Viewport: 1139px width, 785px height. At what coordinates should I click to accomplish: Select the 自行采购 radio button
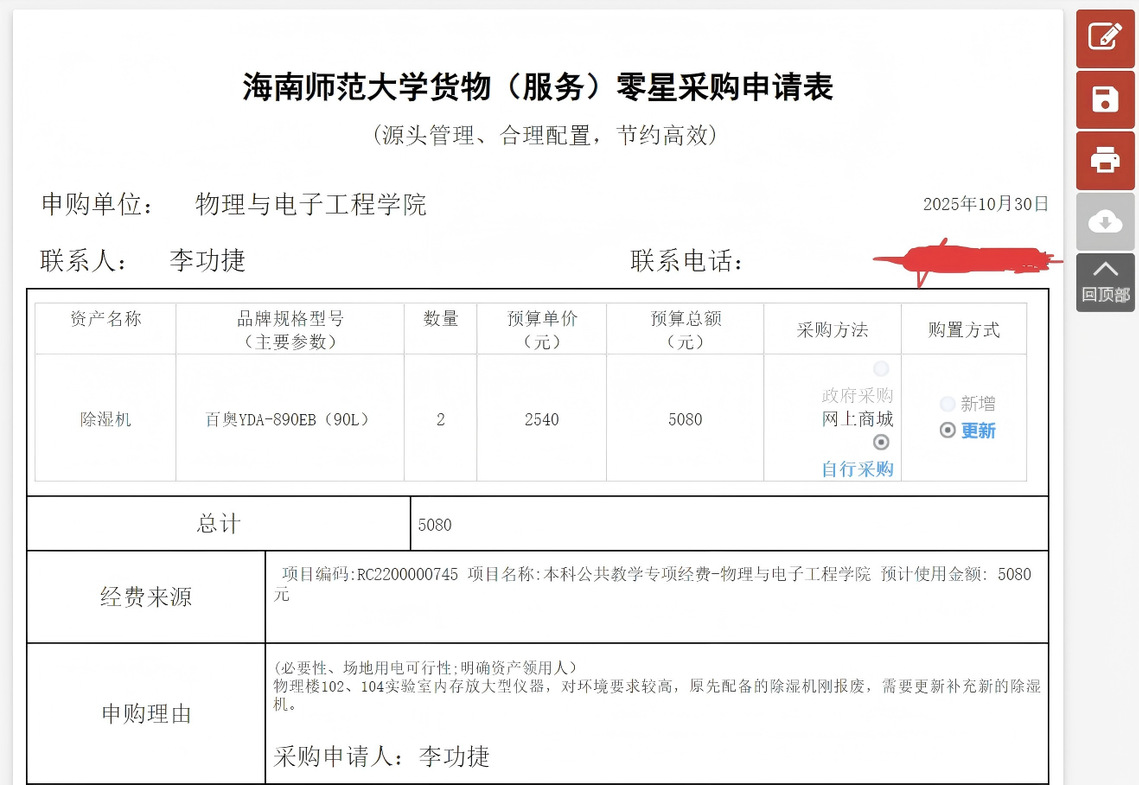[881, 442]
